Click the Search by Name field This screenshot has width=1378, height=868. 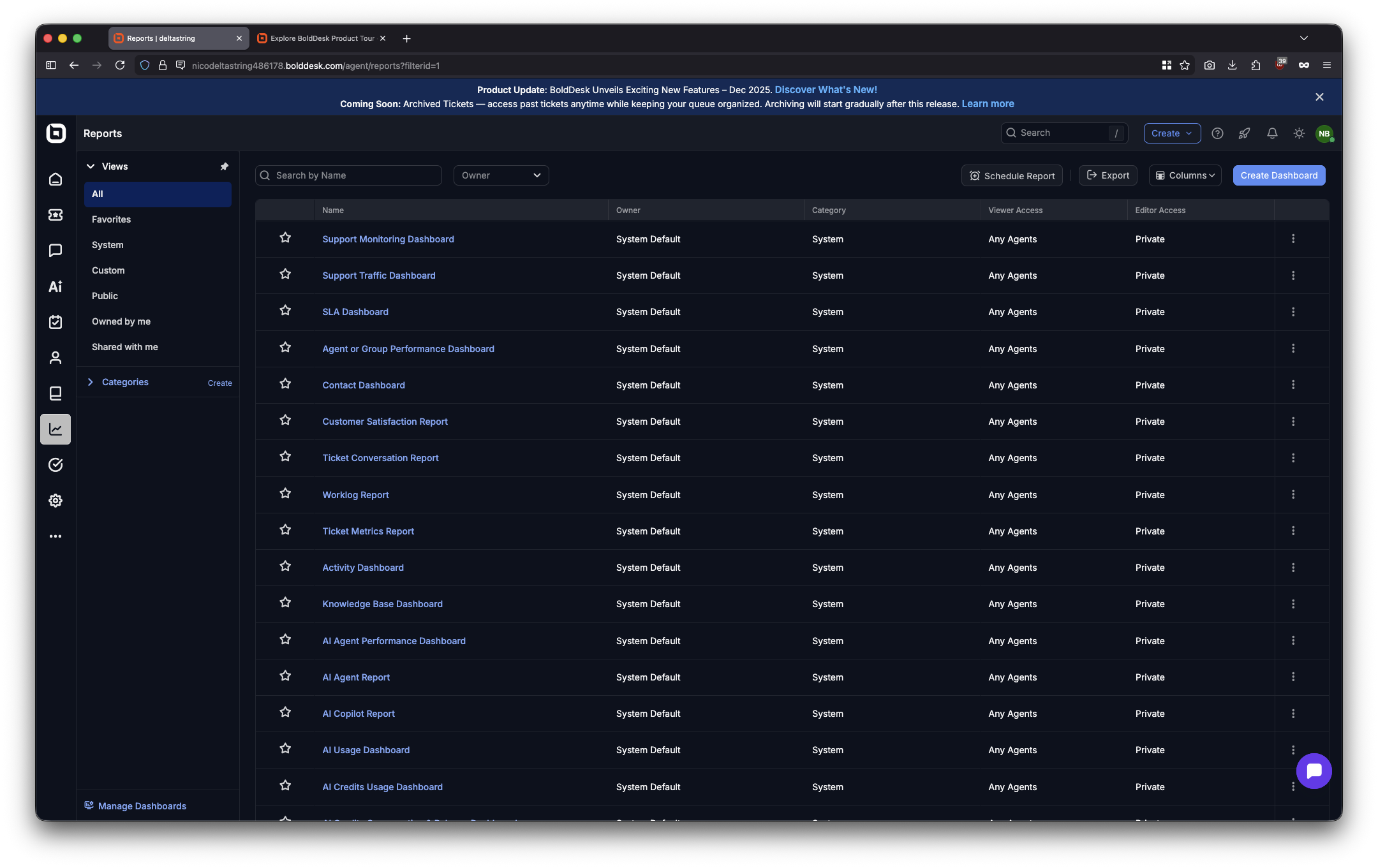(x=348, y=175)
